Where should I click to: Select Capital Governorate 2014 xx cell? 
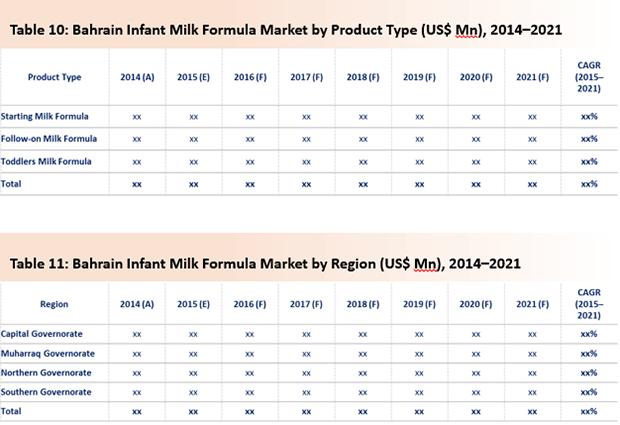137,334
